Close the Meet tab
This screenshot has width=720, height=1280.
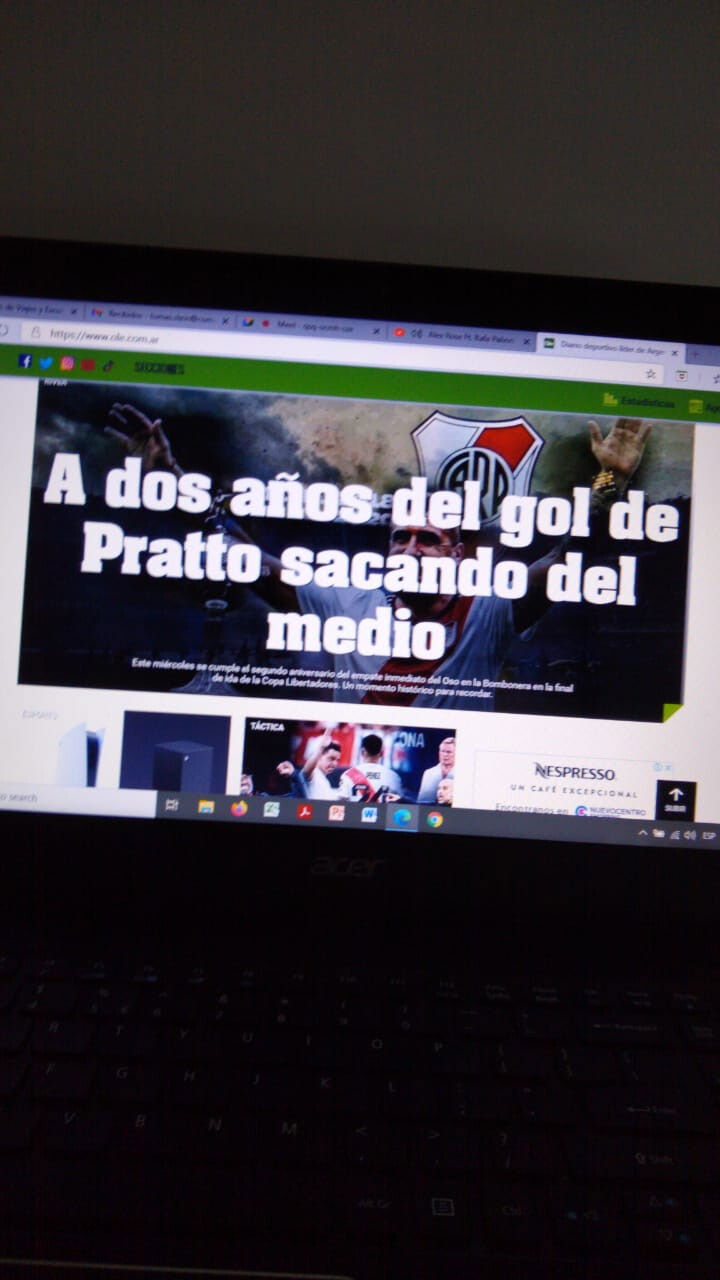376,329
